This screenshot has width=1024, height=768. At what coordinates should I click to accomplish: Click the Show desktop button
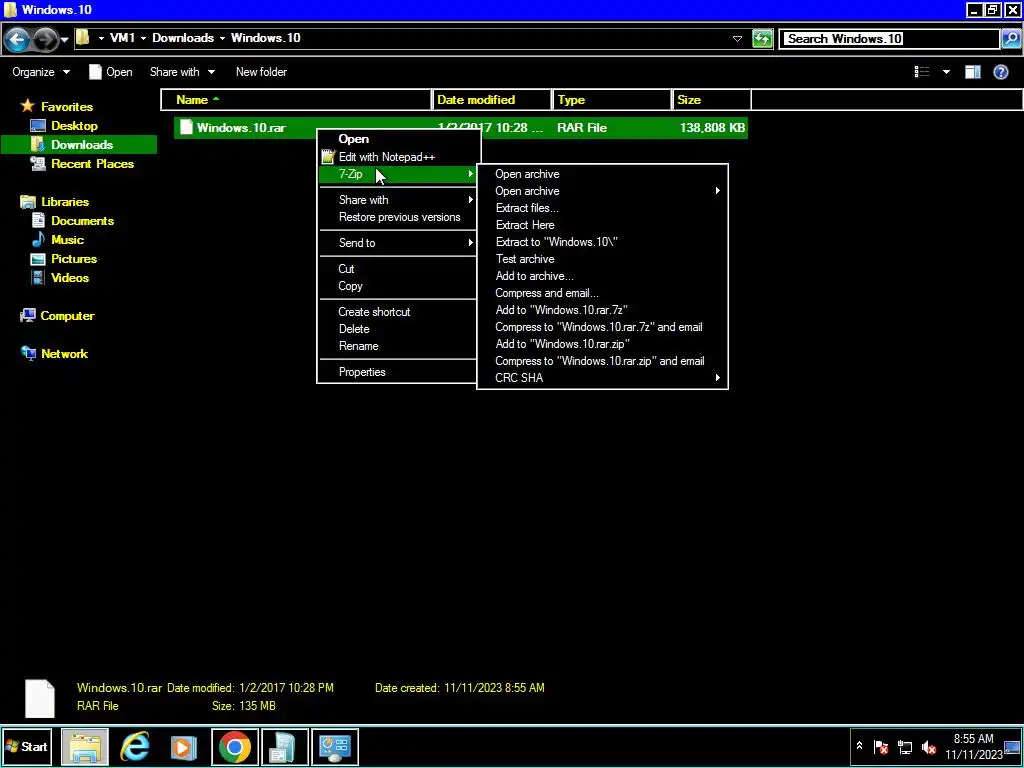point(1012,747)
